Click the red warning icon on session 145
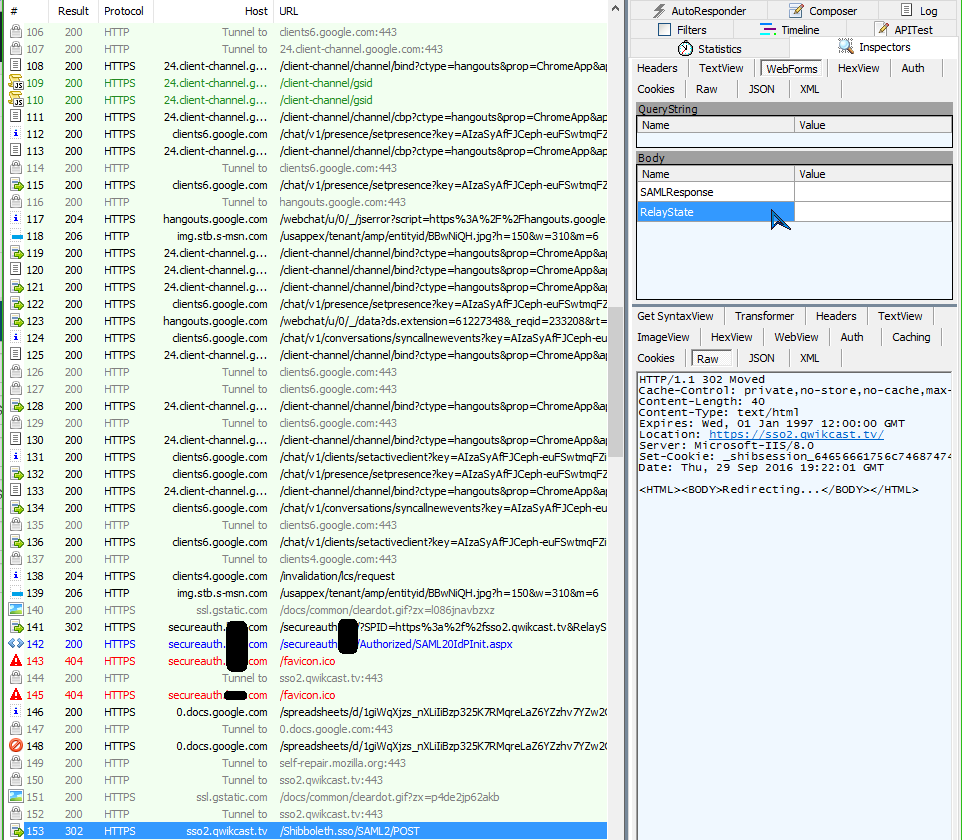This screenshot has width=962, height=840. [16, 695]
